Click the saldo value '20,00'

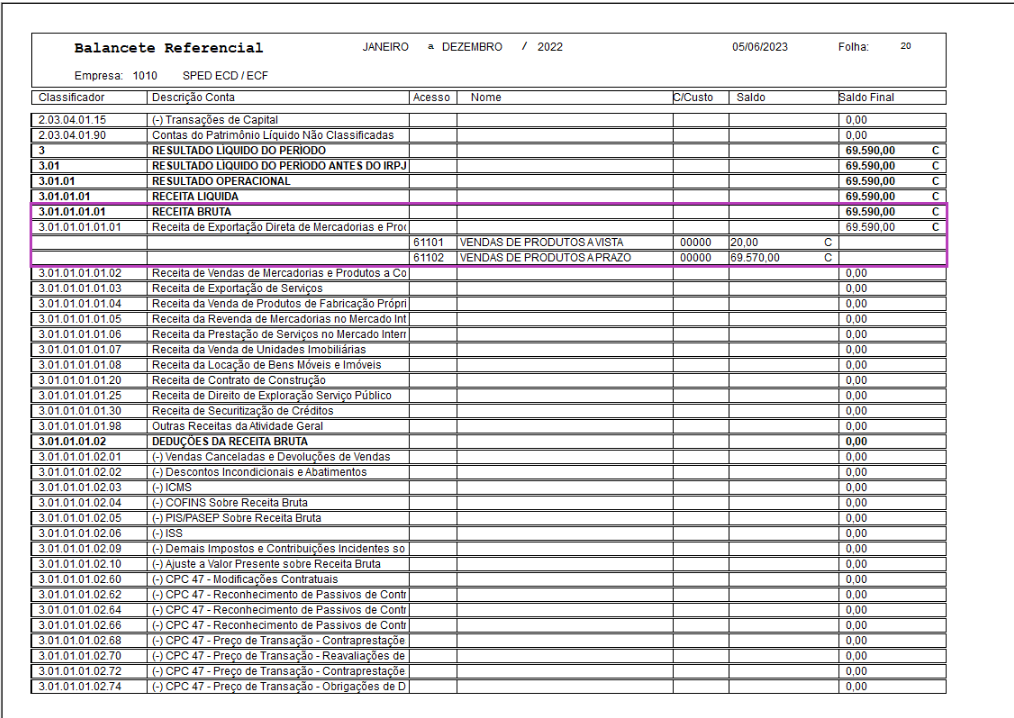tap(744, 243)
